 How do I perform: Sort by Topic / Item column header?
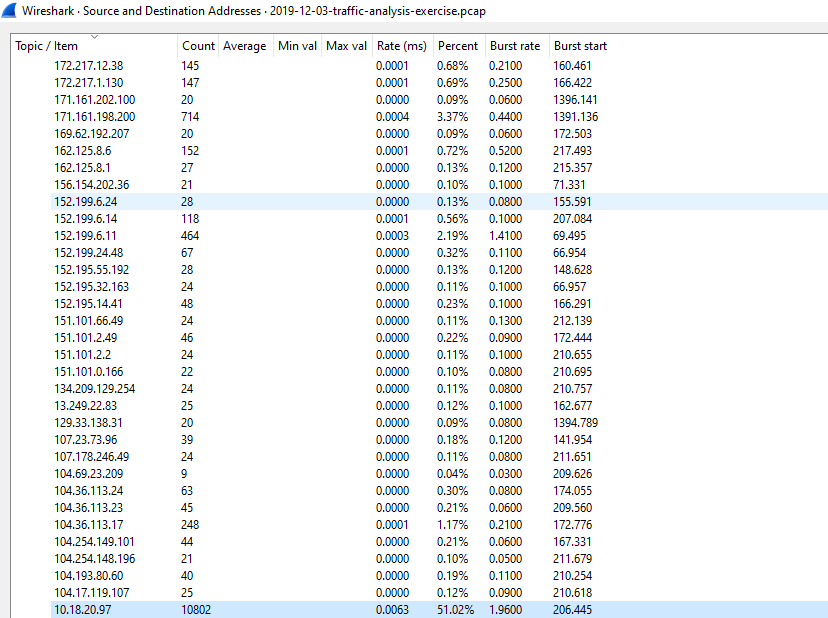[94, 46]
